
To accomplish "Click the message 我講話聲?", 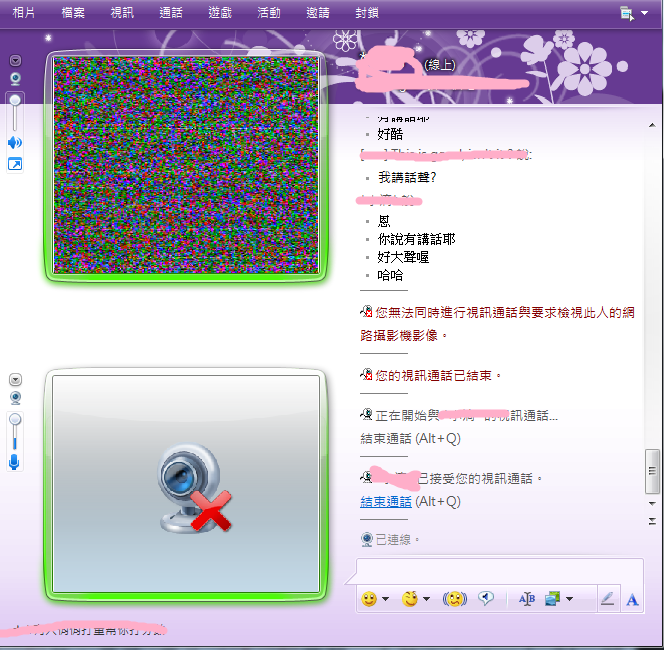I will click(407, 177).
